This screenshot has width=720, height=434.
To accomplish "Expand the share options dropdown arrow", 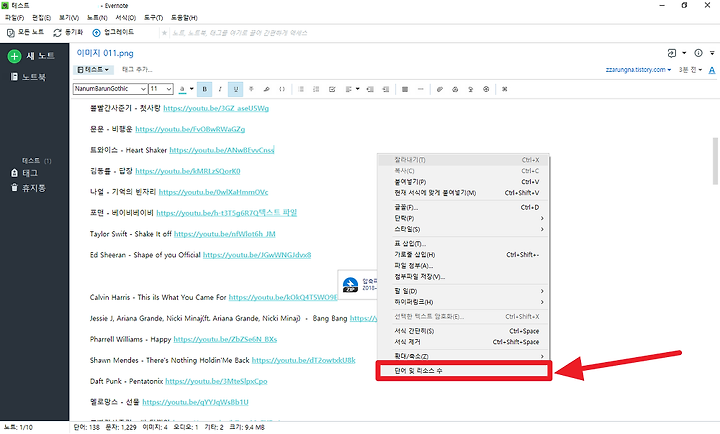I will pos(684,53).
